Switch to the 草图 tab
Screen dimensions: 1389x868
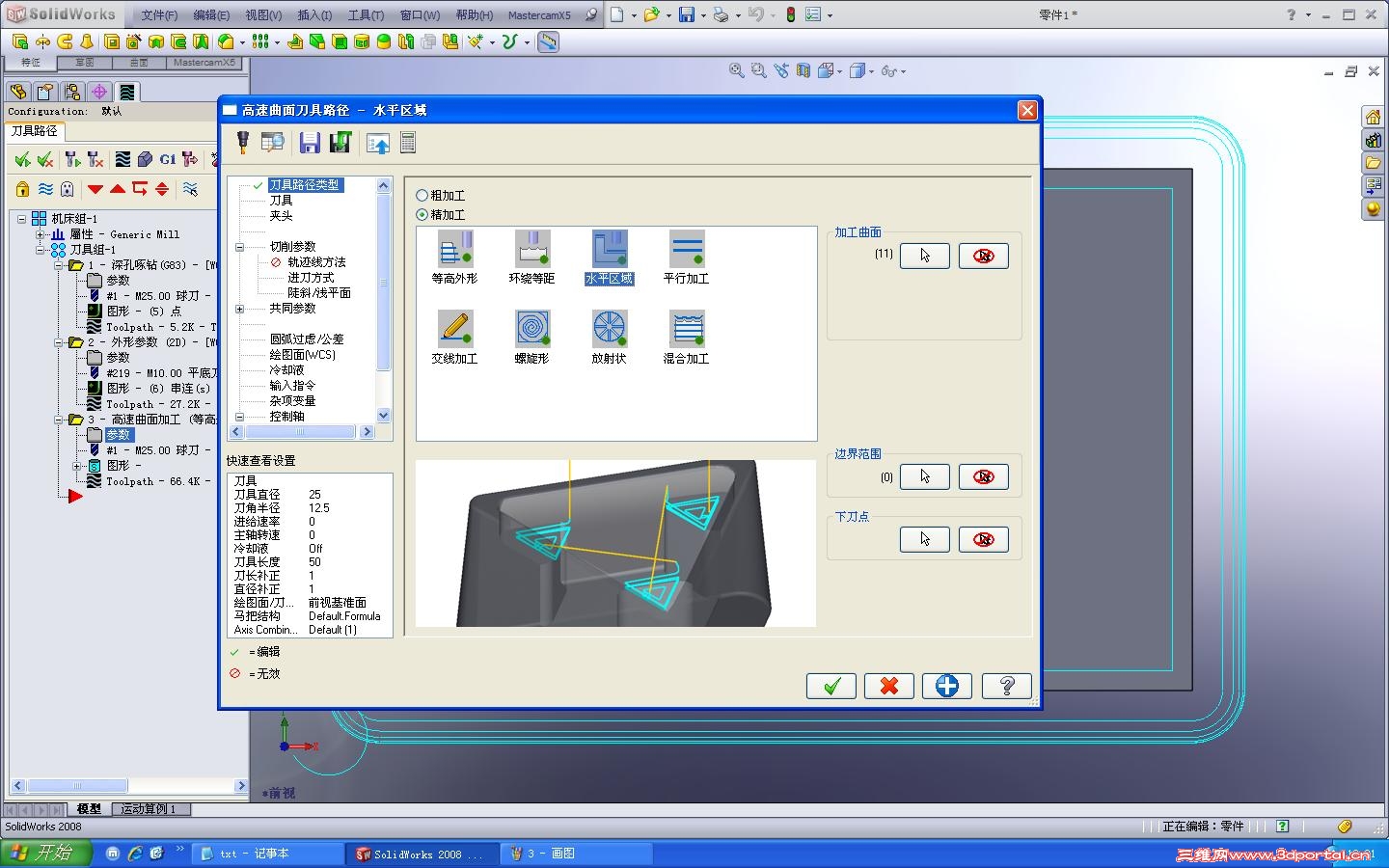tap(85, 63)
